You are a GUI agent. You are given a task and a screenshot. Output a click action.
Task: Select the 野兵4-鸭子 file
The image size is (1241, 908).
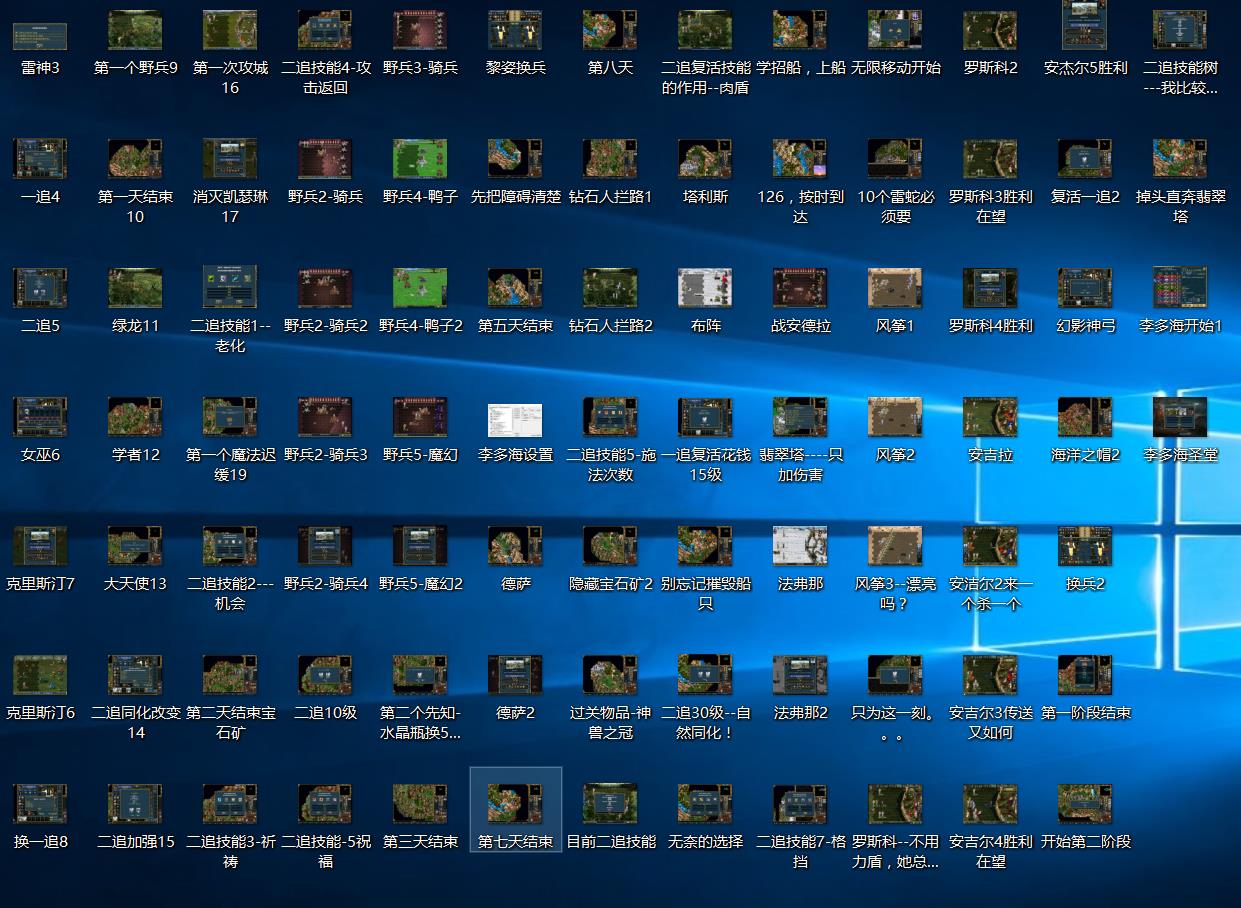pos(420,160)
